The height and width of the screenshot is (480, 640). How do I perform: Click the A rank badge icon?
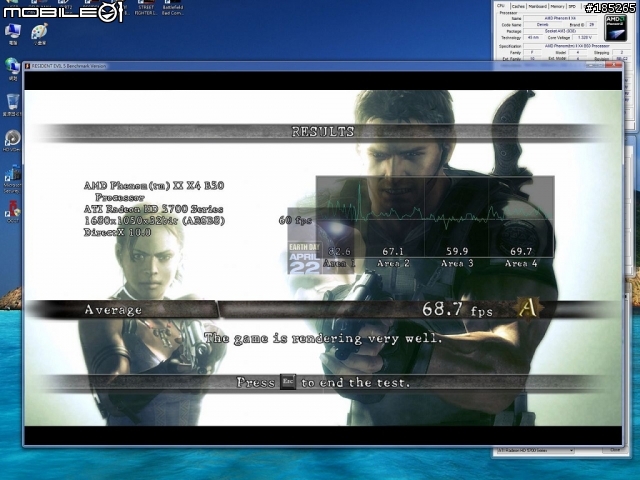point(528,308)
